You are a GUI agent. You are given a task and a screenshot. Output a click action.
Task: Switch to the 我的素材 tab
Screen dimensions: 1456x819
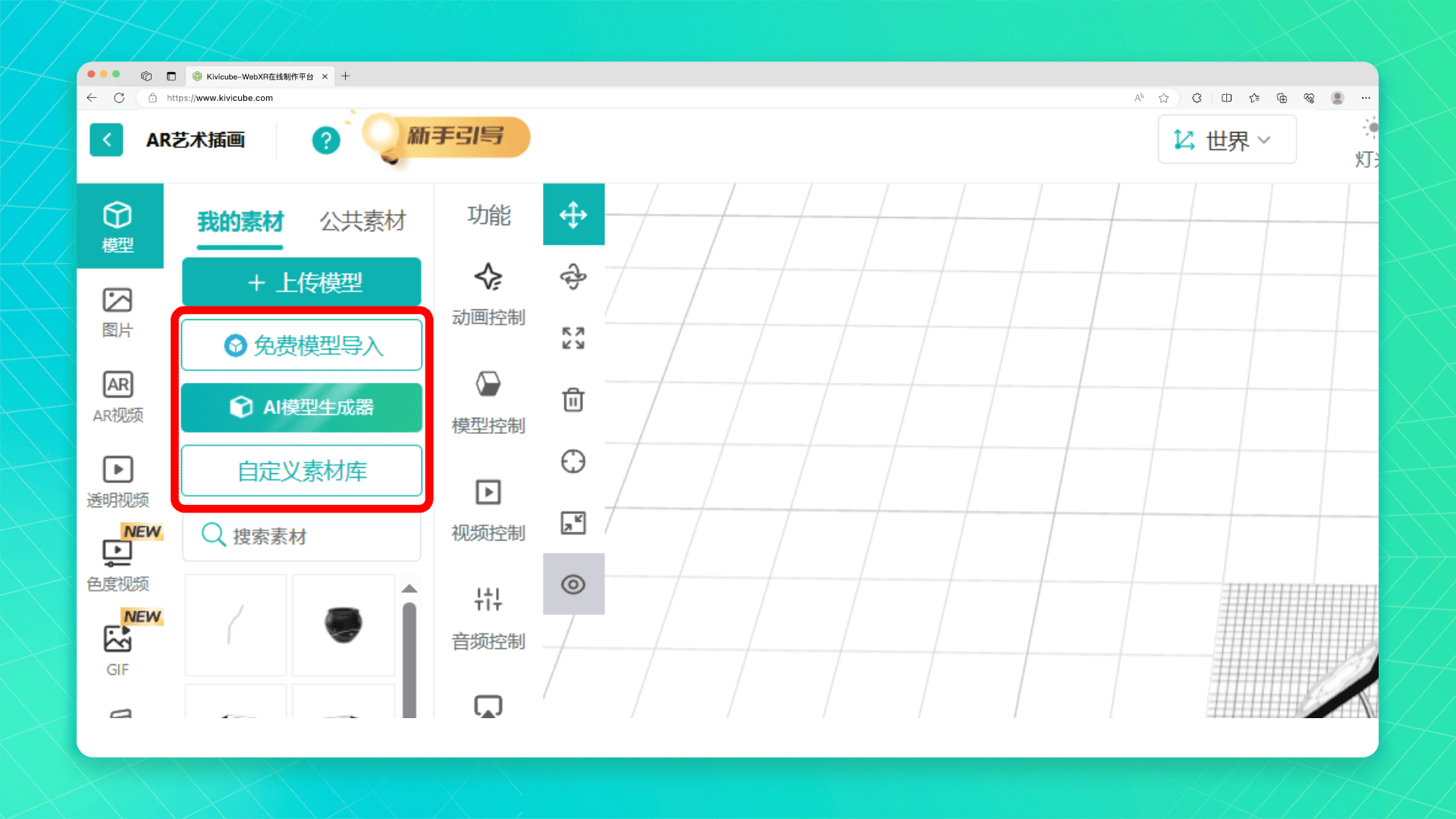tap(240, 221)
